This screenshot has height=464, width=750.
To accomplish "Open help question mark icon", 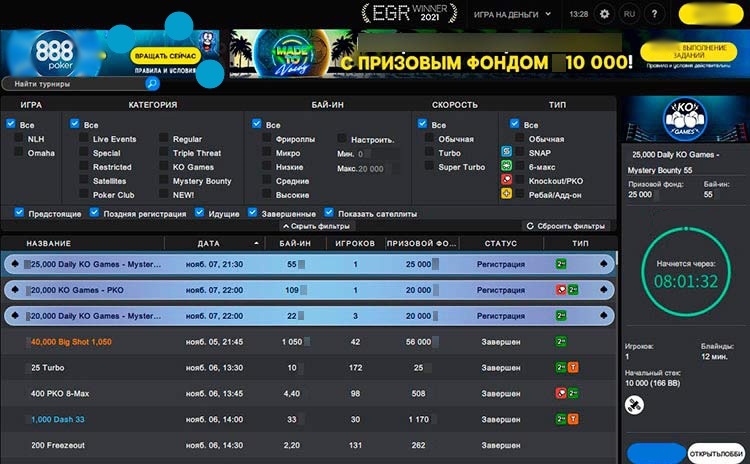I will [654, 14].
